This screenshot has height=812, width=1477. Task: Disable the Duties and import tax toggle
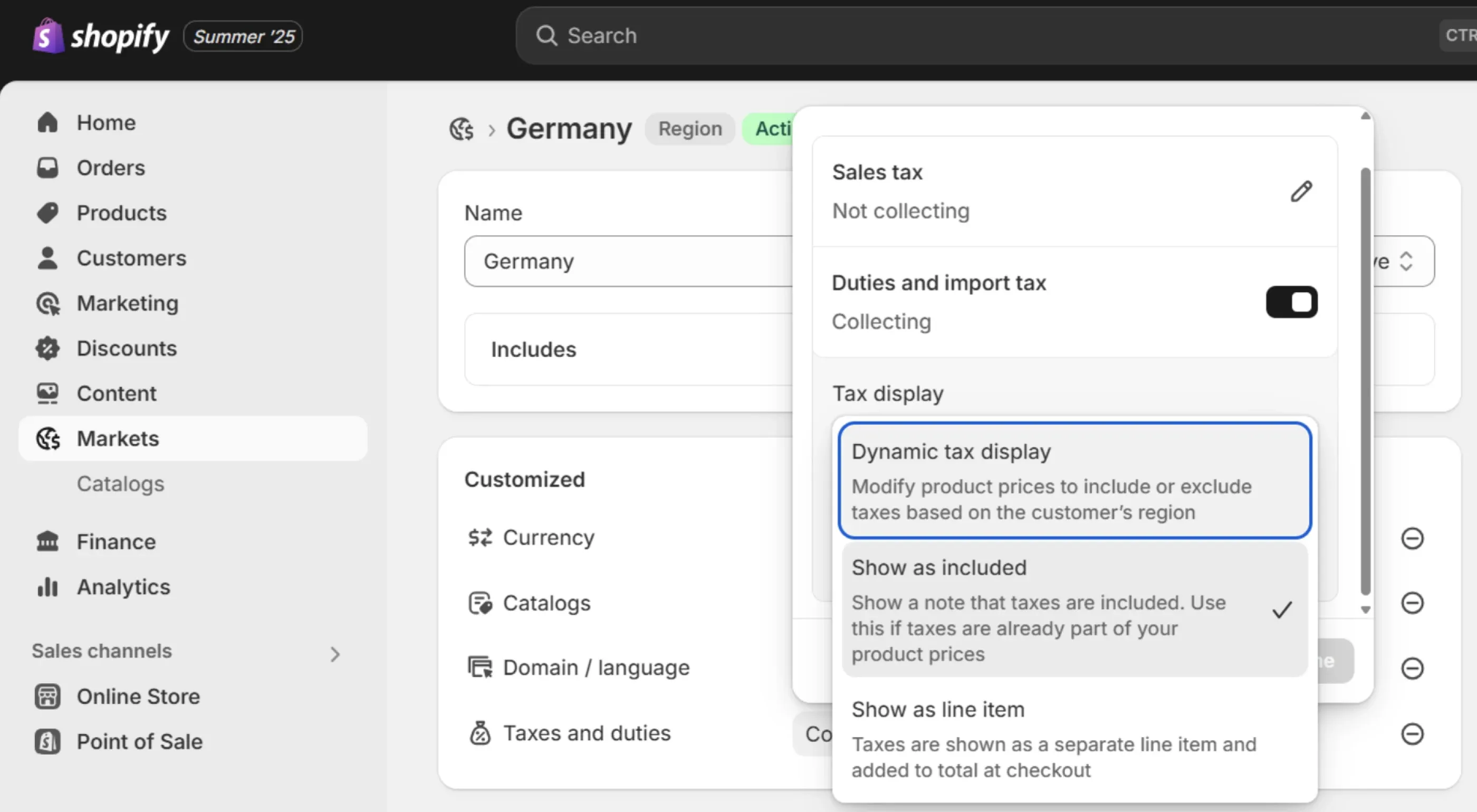pos(1292,302)
